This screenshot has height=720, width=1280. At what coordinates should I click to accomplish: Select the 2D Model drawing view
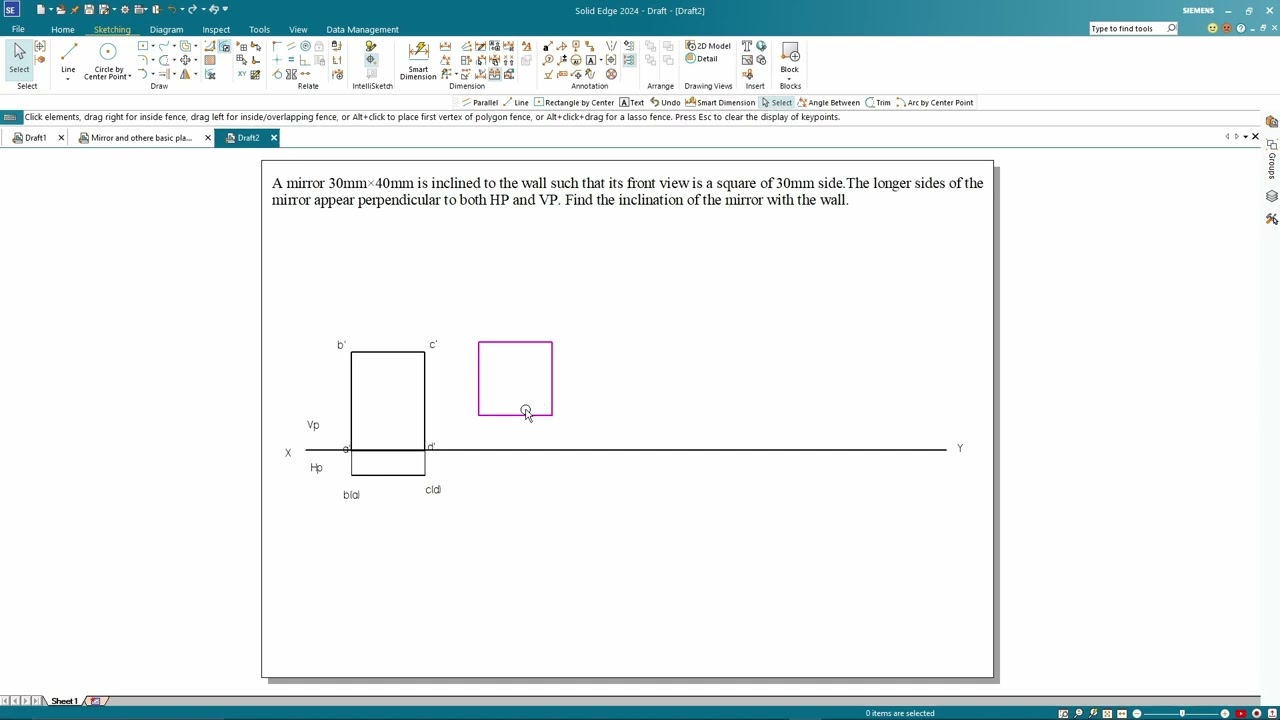click(708, 46)
